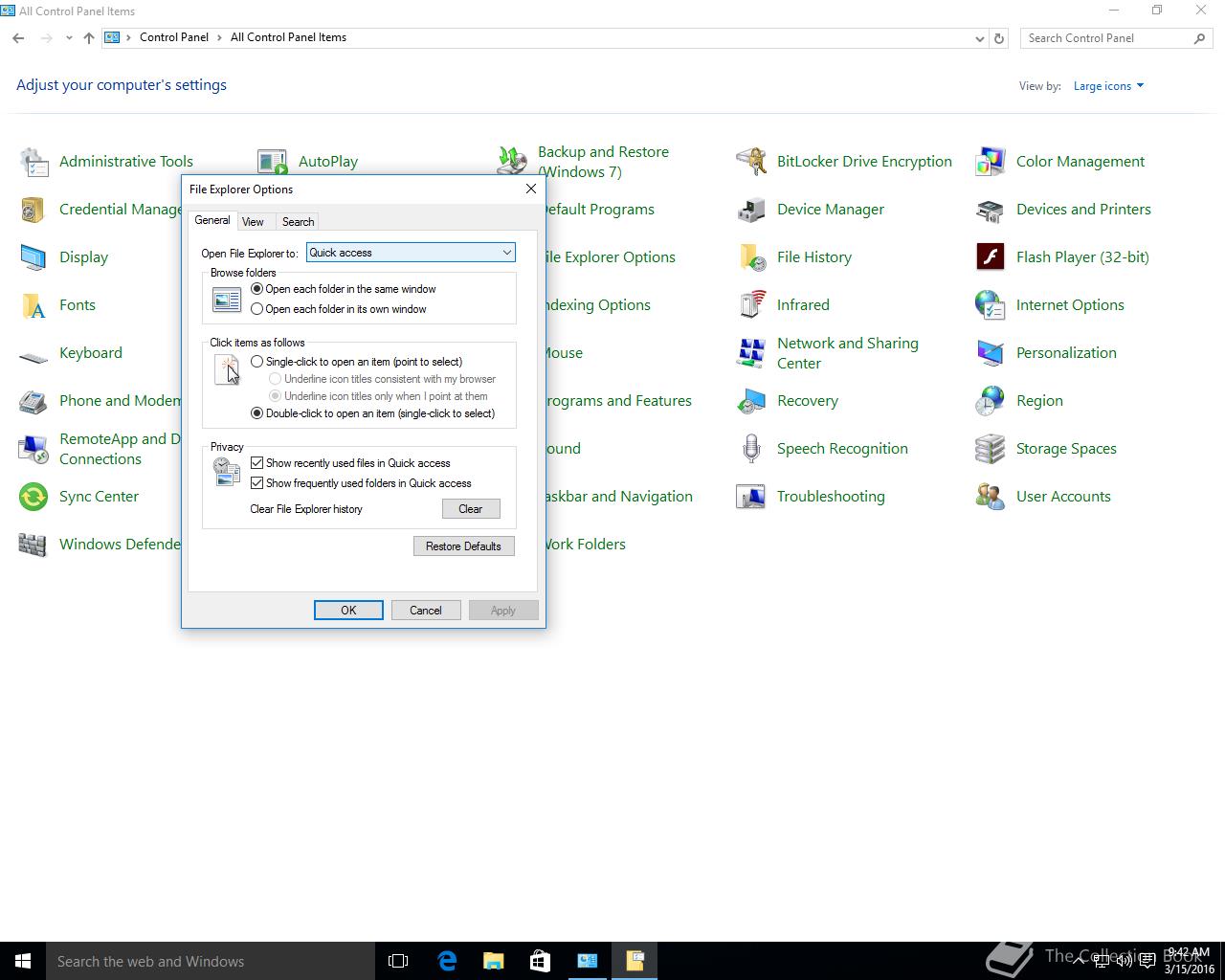Open the Sync Center icon
The width and height of the screenshot is (1225, 980).
(x=33, y=497)
